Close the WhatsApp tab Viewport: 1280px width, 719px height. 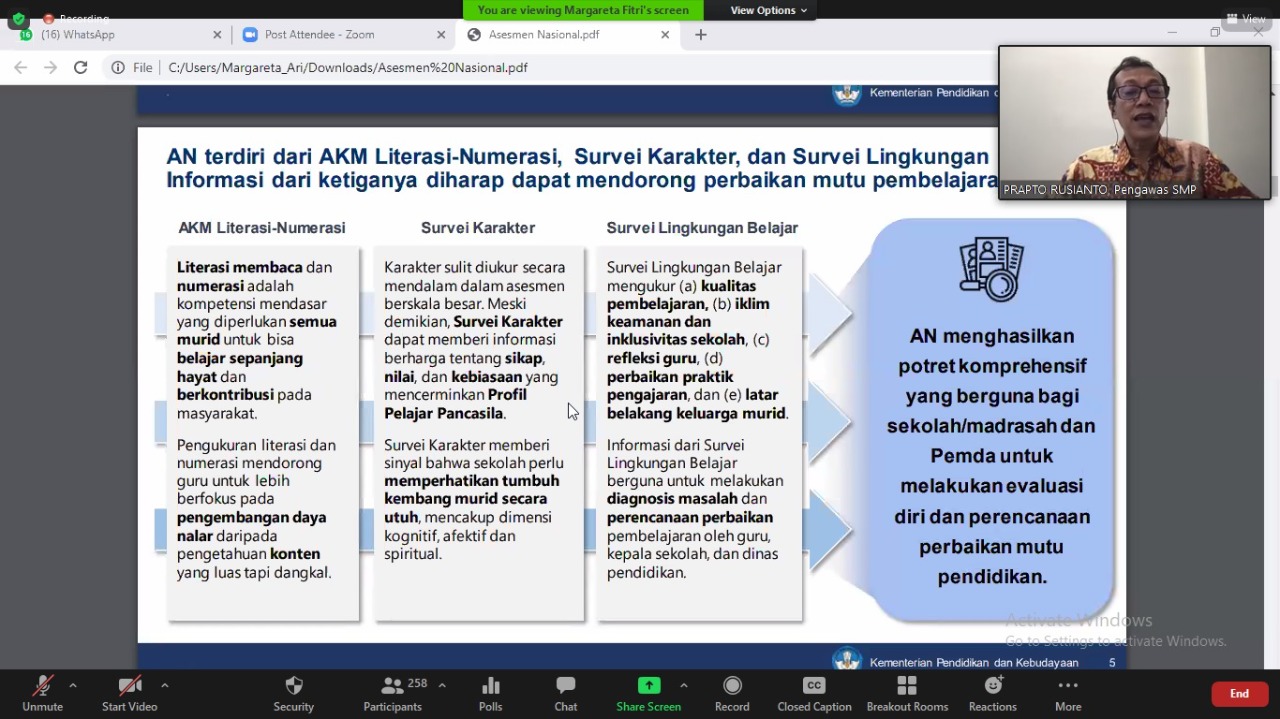[x=217, y=34]
